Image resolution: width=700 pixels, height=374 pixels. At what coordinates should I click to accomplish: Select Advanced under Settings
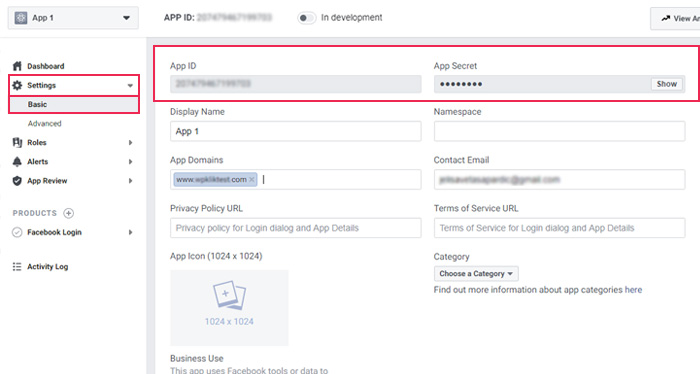pos(45,124)
